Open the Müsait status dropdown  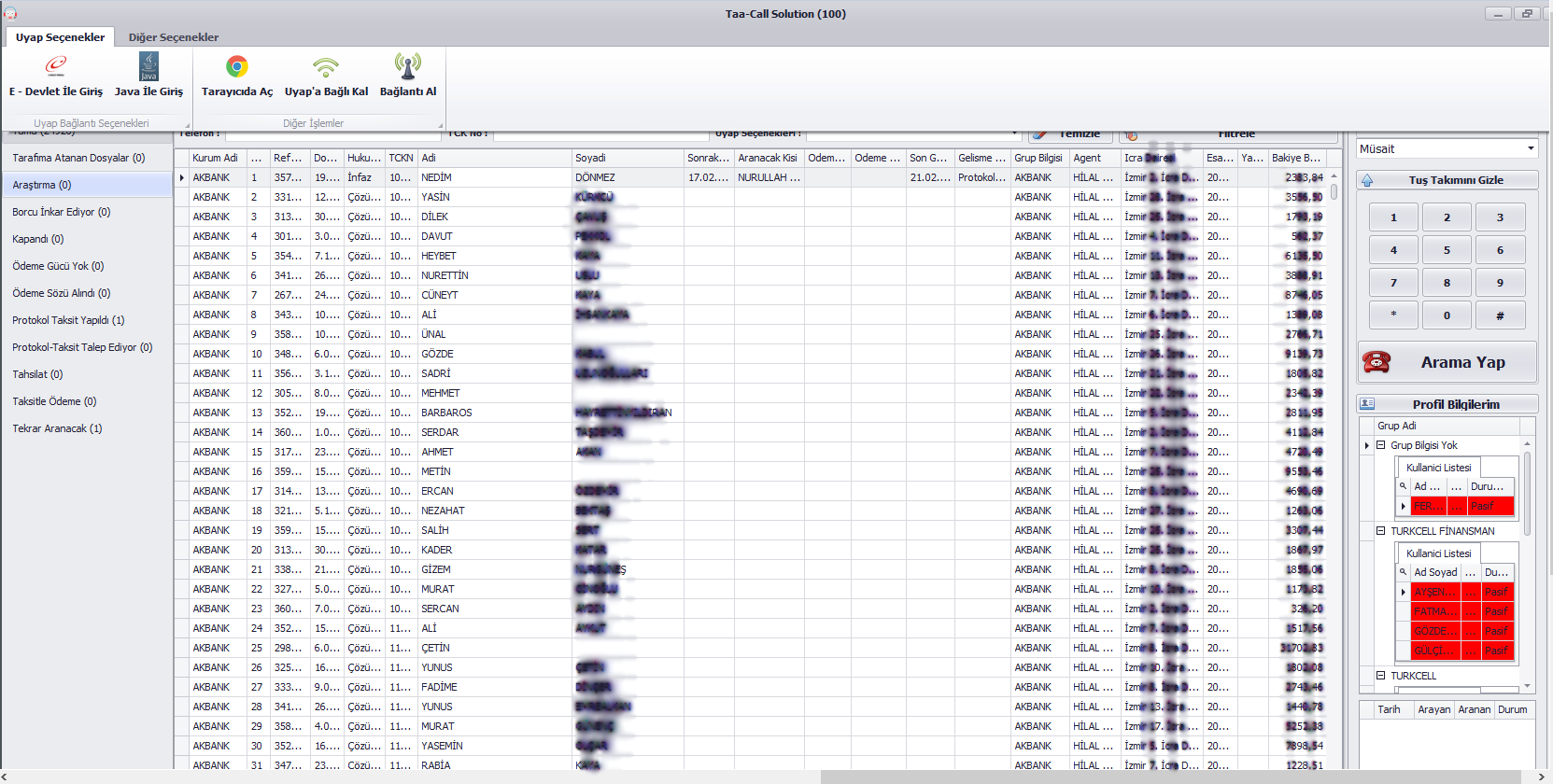[1530, 148]
